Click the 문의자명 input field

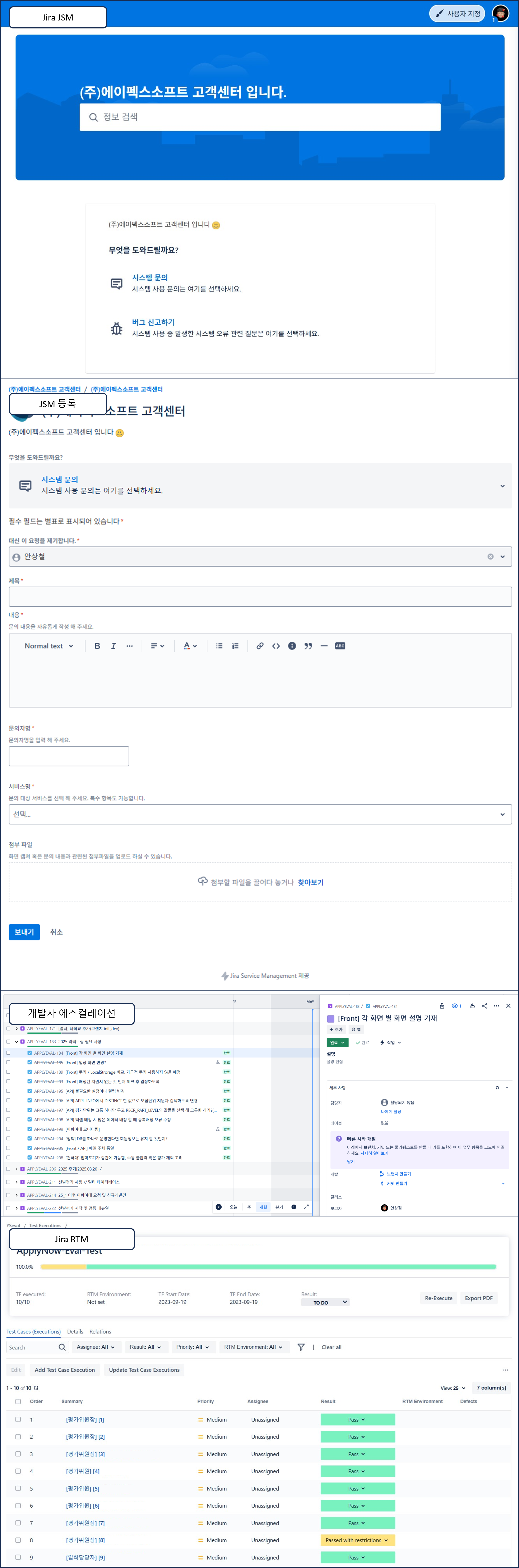click(69, 756)
